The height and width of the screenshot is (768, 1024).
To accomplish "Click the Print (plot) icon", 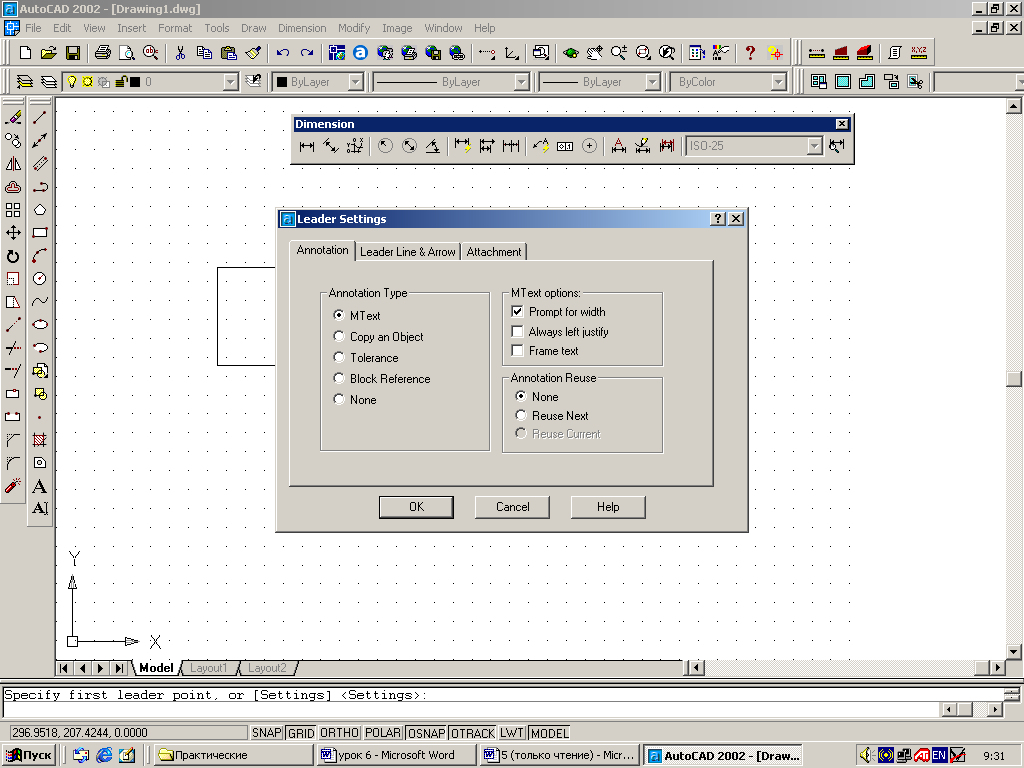I will tap(103, 53).
